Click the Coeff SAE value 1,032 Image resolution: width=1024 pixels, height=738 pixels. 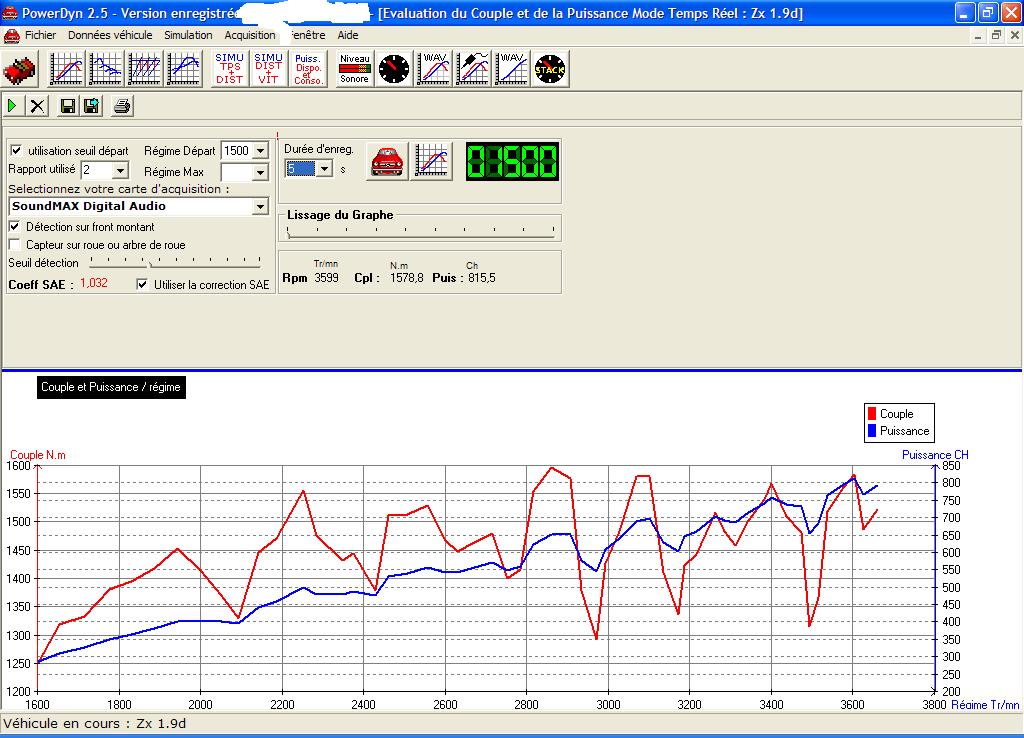tap(93, 283)
